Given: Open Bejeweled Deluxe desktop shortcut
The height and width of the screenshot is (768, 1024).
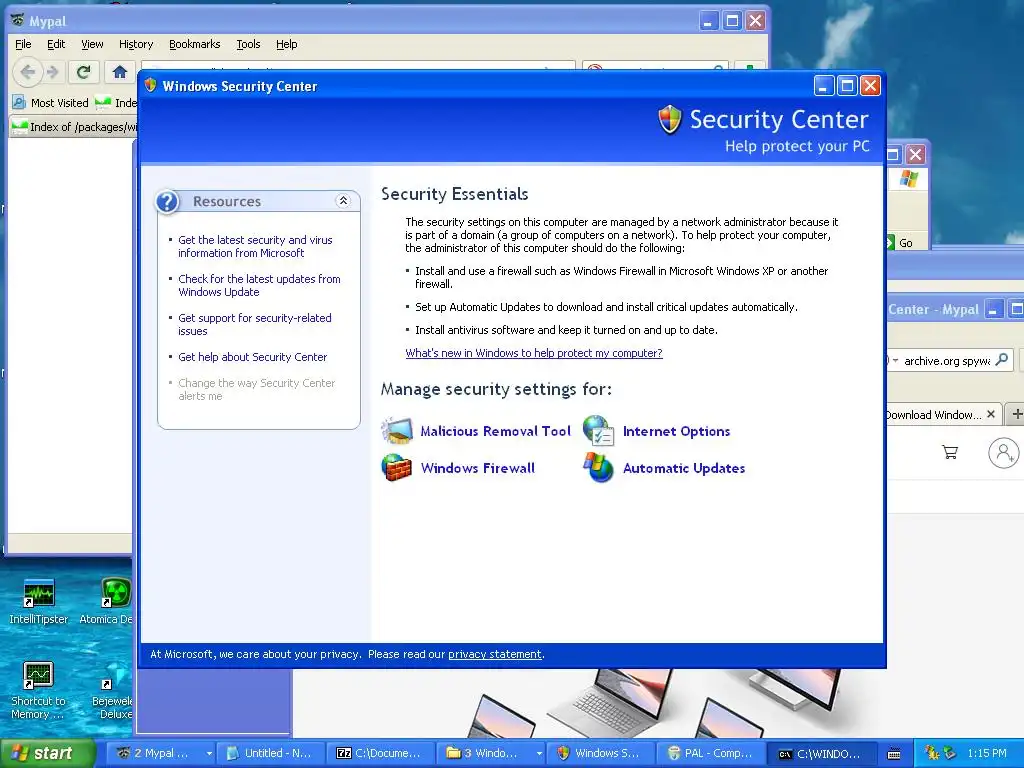Looking at the screenshot, I should 112,692.
